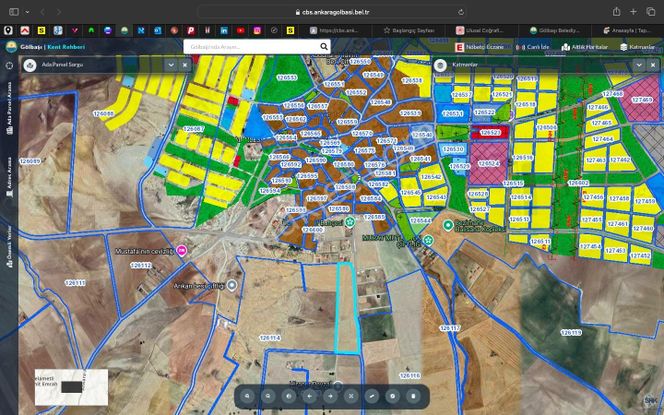Click the browser address bar
Screen dimensions: 664x415
pyautogui.click(x=331, y=12)
